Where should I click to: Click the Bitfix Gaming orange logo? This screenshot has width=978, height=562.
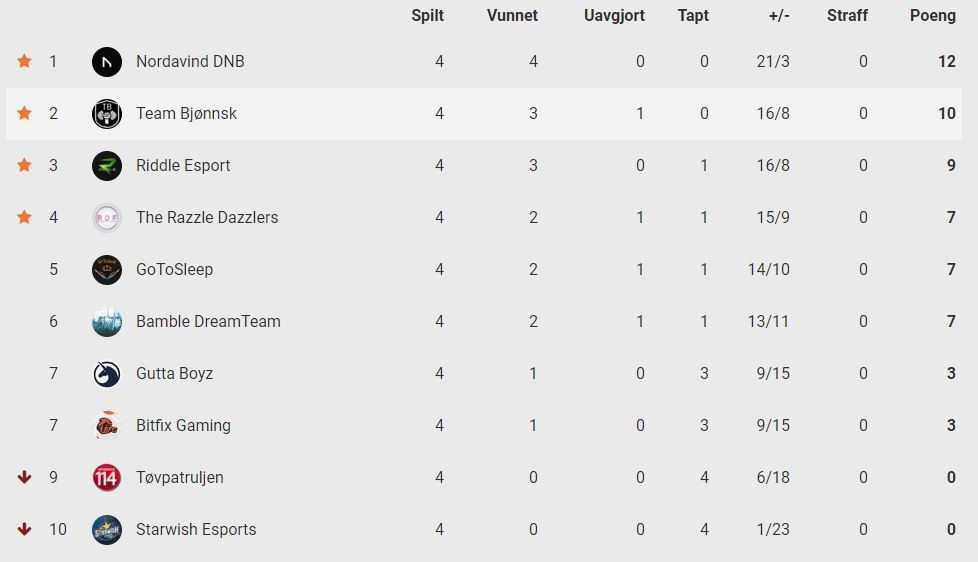107,425
